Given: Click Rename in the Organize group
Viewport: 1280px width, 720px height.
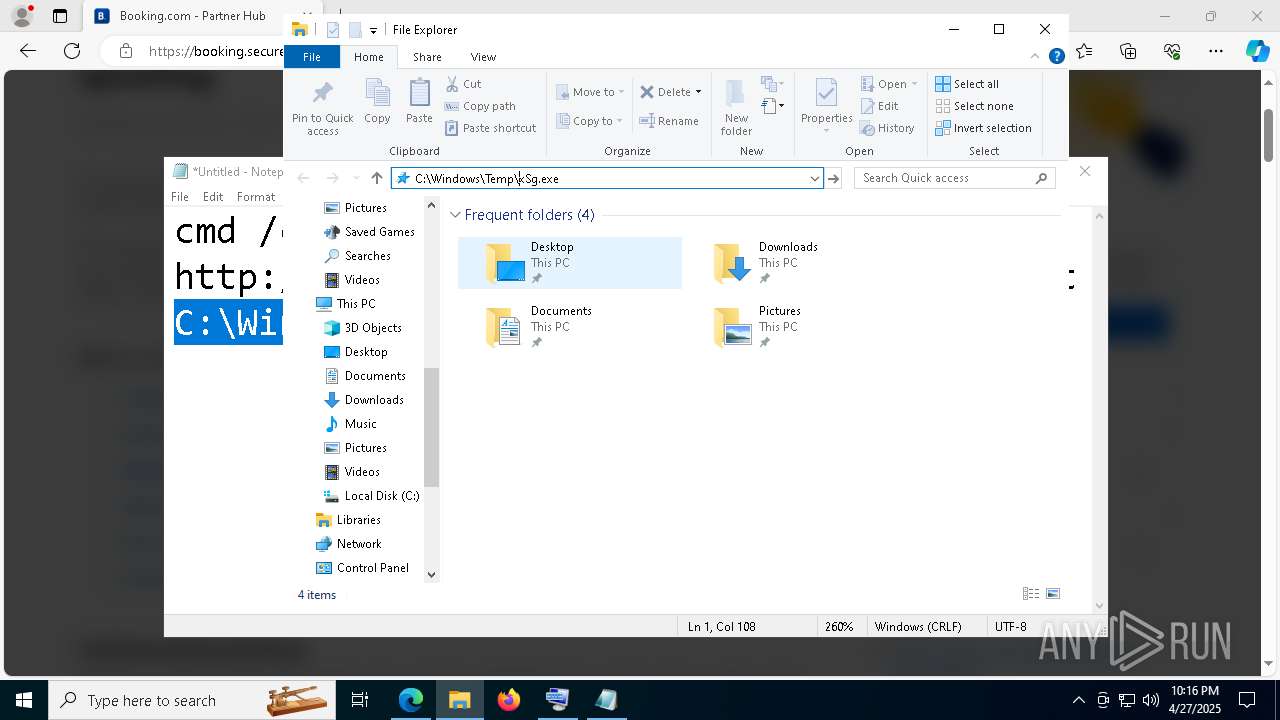Looking at the screenshot, I should (669, 121).
